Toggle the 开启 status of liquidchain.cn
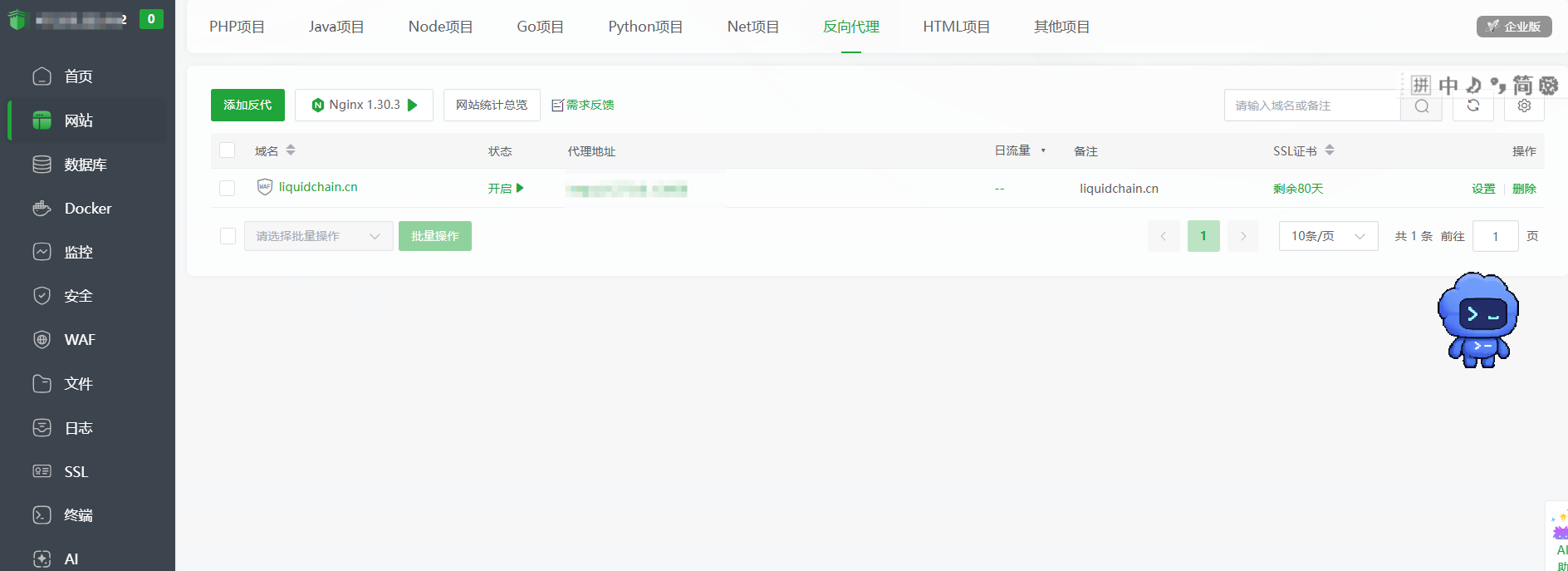 point(506,189)
